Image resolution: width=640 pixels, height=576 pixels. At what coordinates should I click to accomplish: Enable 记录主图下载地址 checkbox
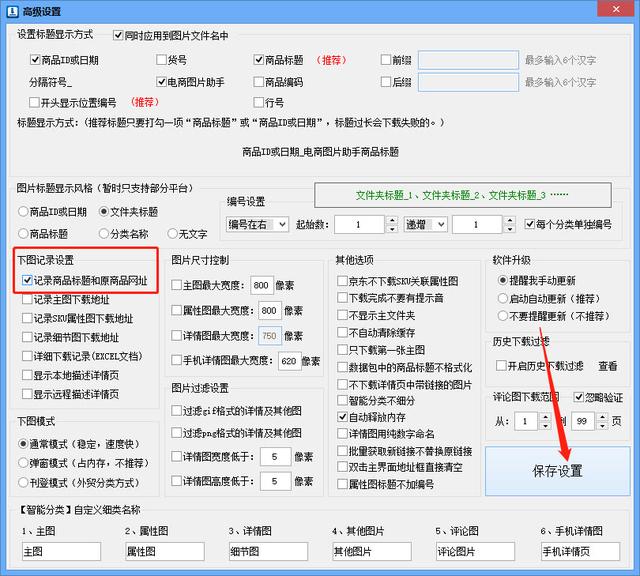pos(27,300)
